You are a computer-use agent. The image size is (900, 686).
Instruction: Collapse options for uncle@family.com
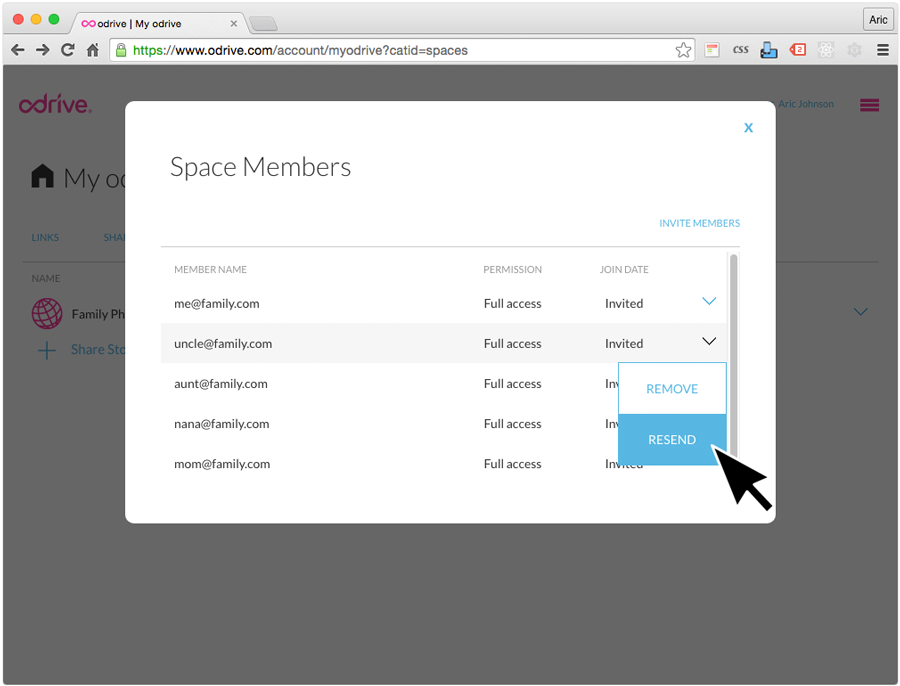click(x=709, y=342)
